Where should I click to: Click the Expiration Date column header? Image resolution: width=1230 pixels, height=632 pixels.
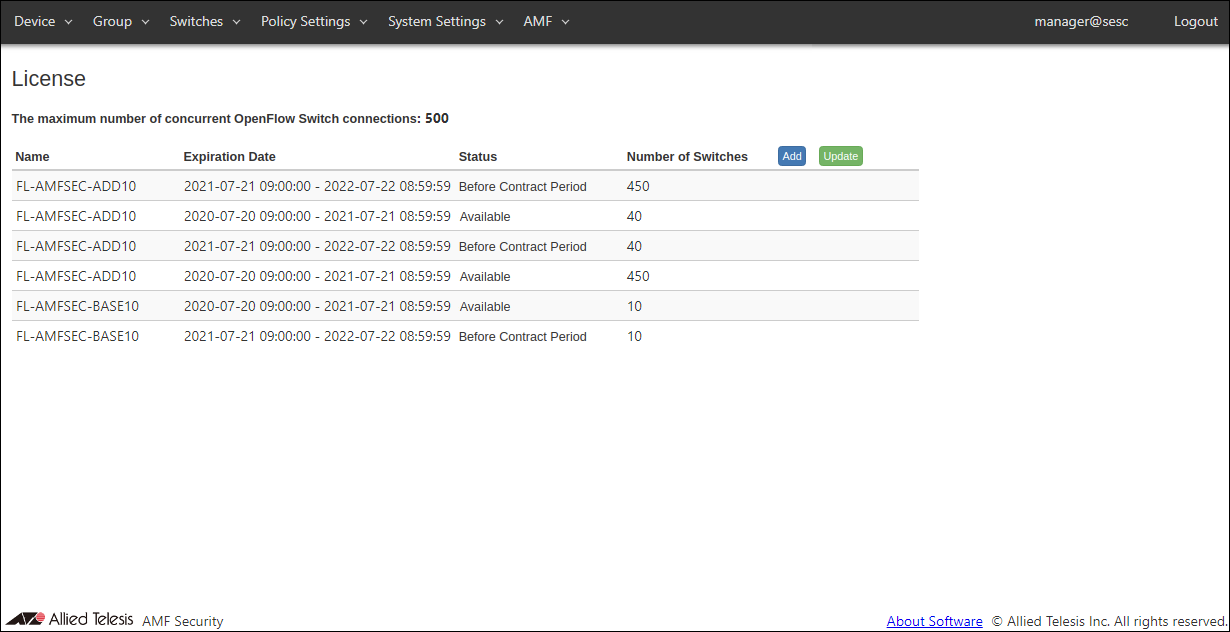tap(229, 156)
